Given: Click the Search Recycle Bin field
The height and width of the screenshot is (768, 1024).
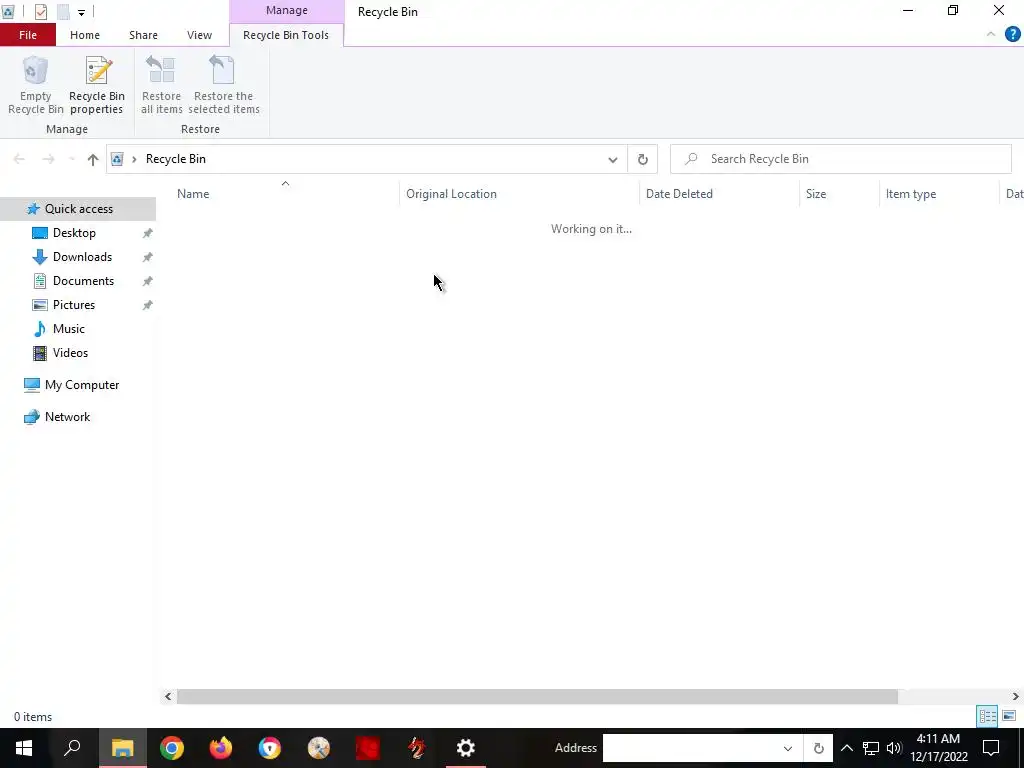Looking at the screenshot, I should click(840, 159).
